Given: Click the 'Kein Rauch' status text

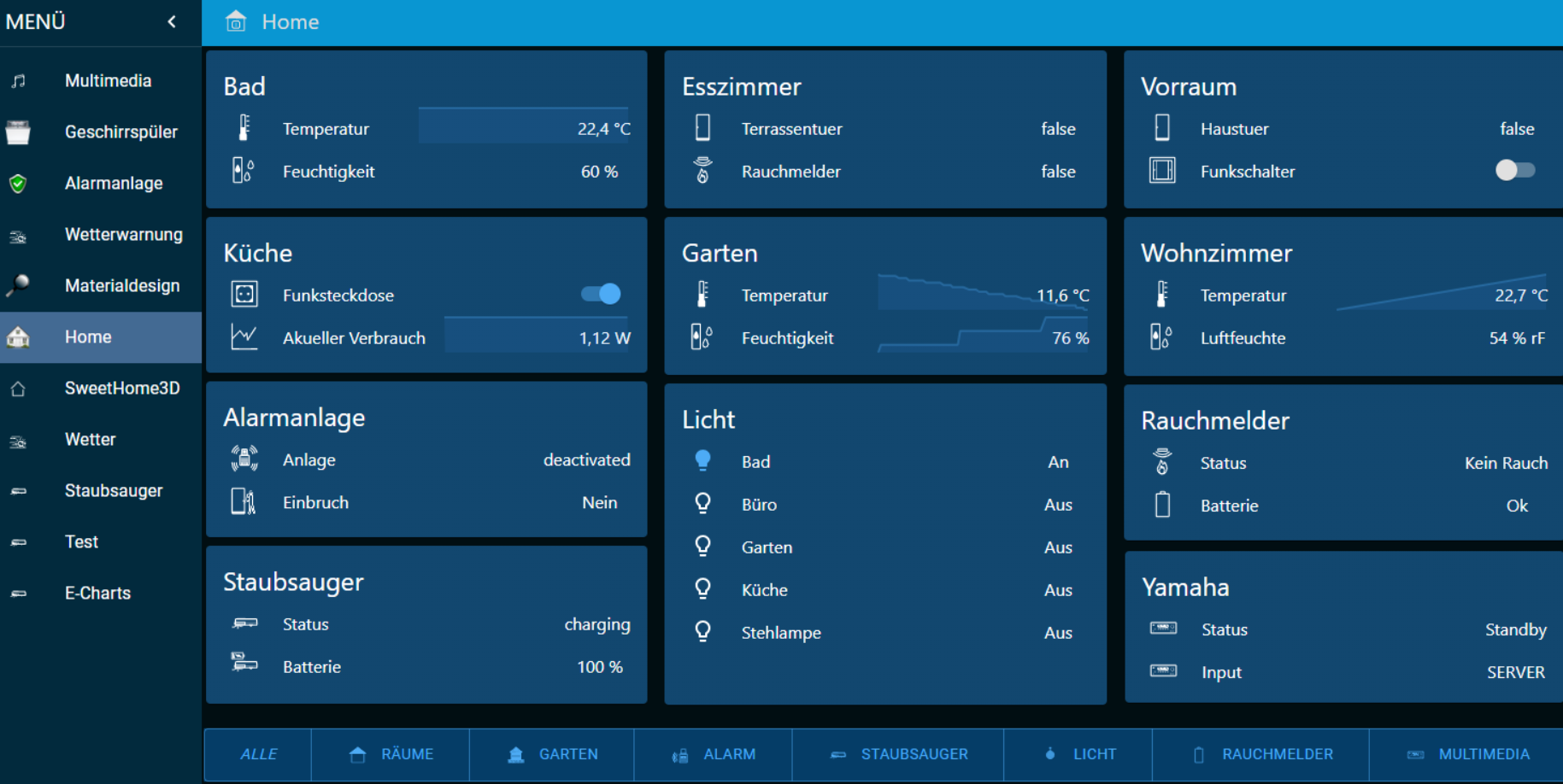Looking at the screenshot, I should (x=1506, y=463).
